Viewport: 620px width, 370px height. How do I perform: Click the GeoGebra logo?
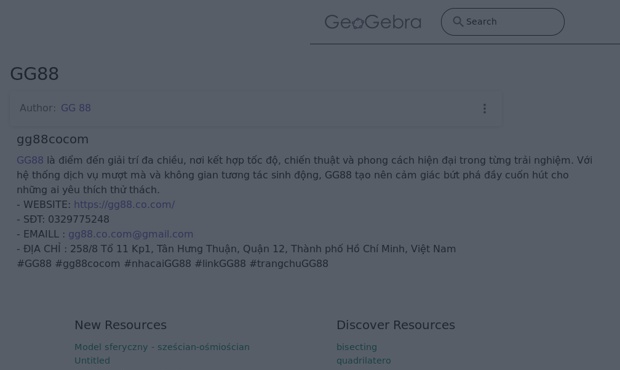click(x=373, y=22)
